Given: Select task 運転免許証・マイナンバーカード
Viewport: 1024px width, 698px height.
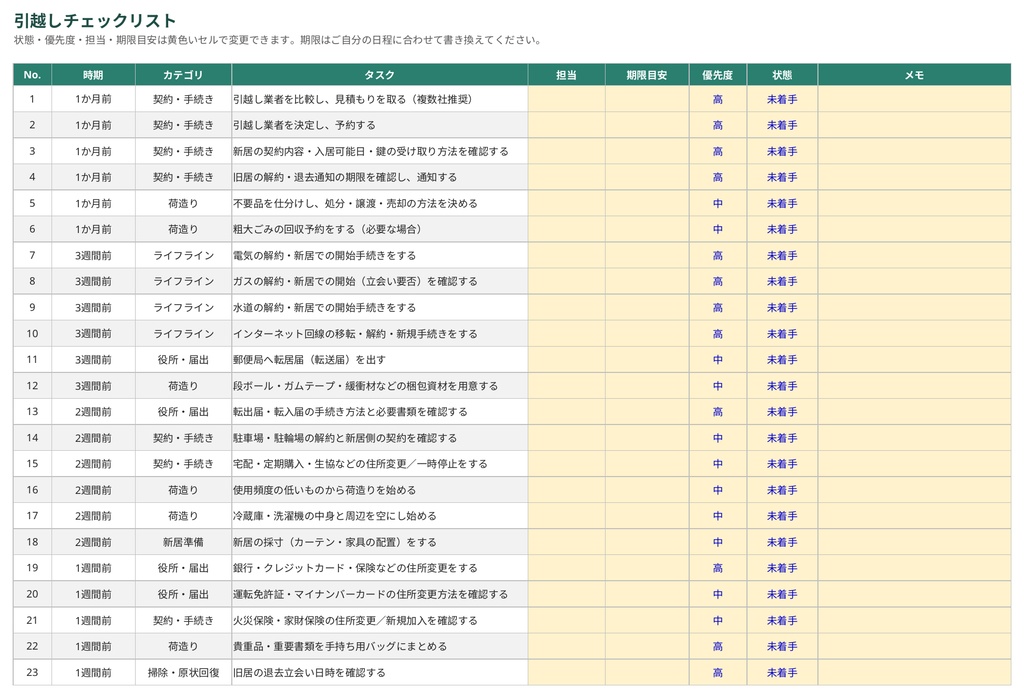Looking at the screenshot, I should 379,594.
